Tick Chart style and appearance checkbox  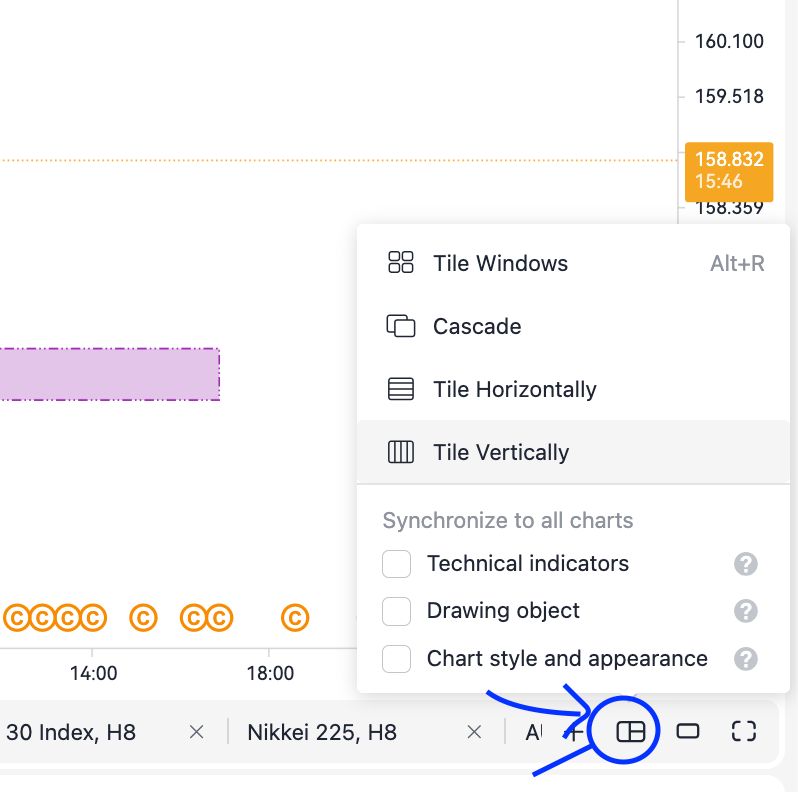coord(396,659)
